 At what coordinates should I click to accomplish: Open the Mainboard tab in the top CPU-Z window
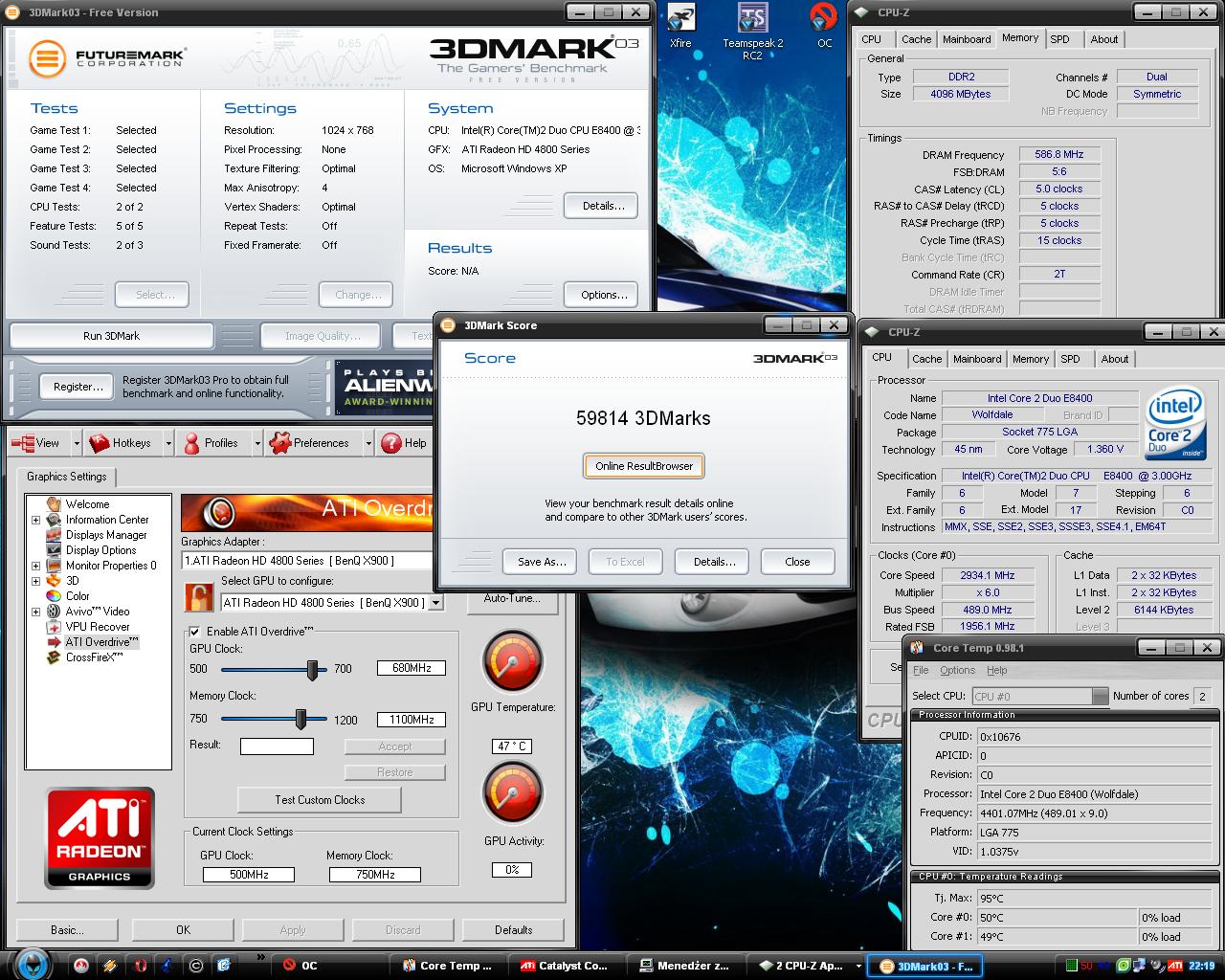tap(967, 39)
